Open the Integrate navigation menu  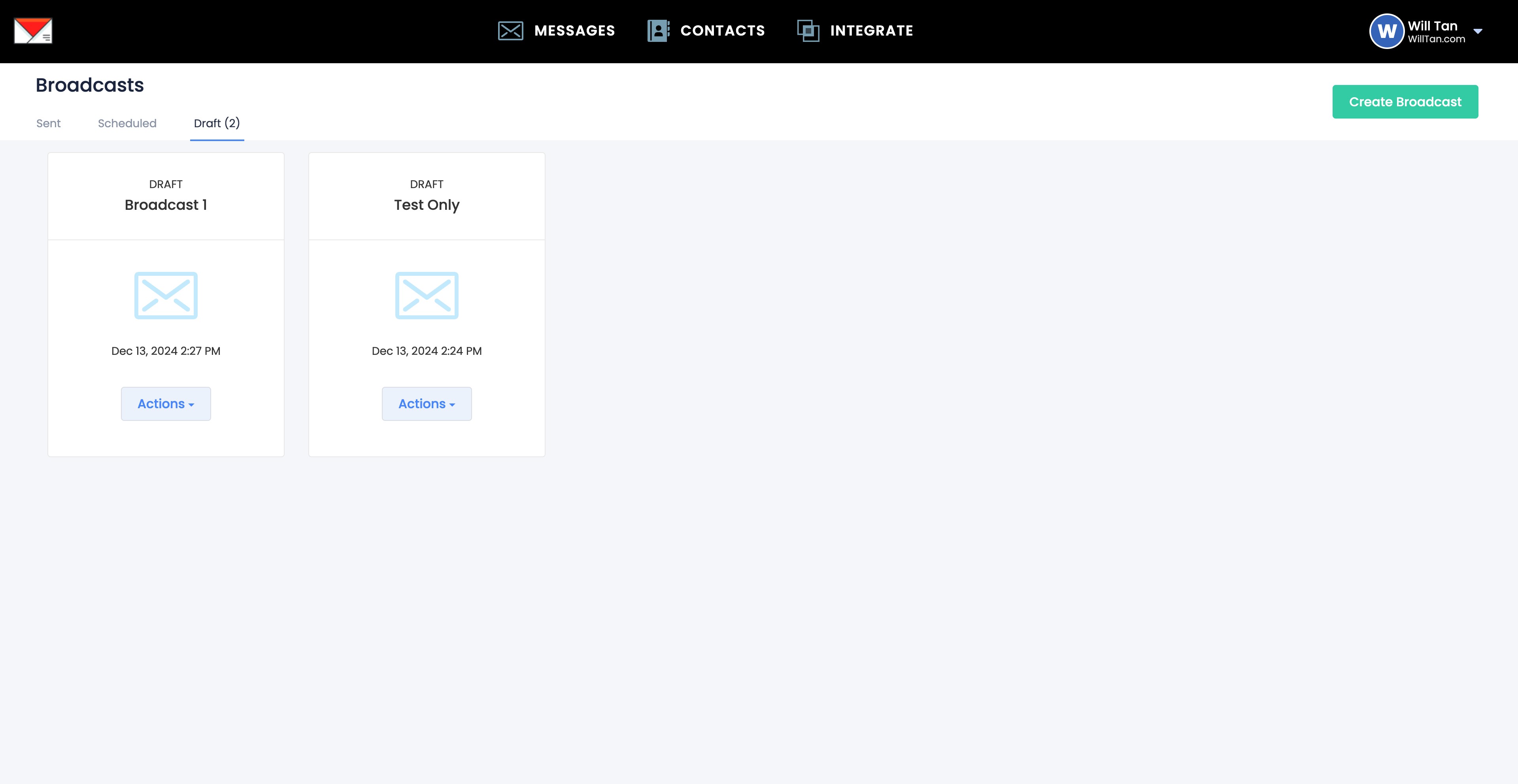click(x=871, y=31)
